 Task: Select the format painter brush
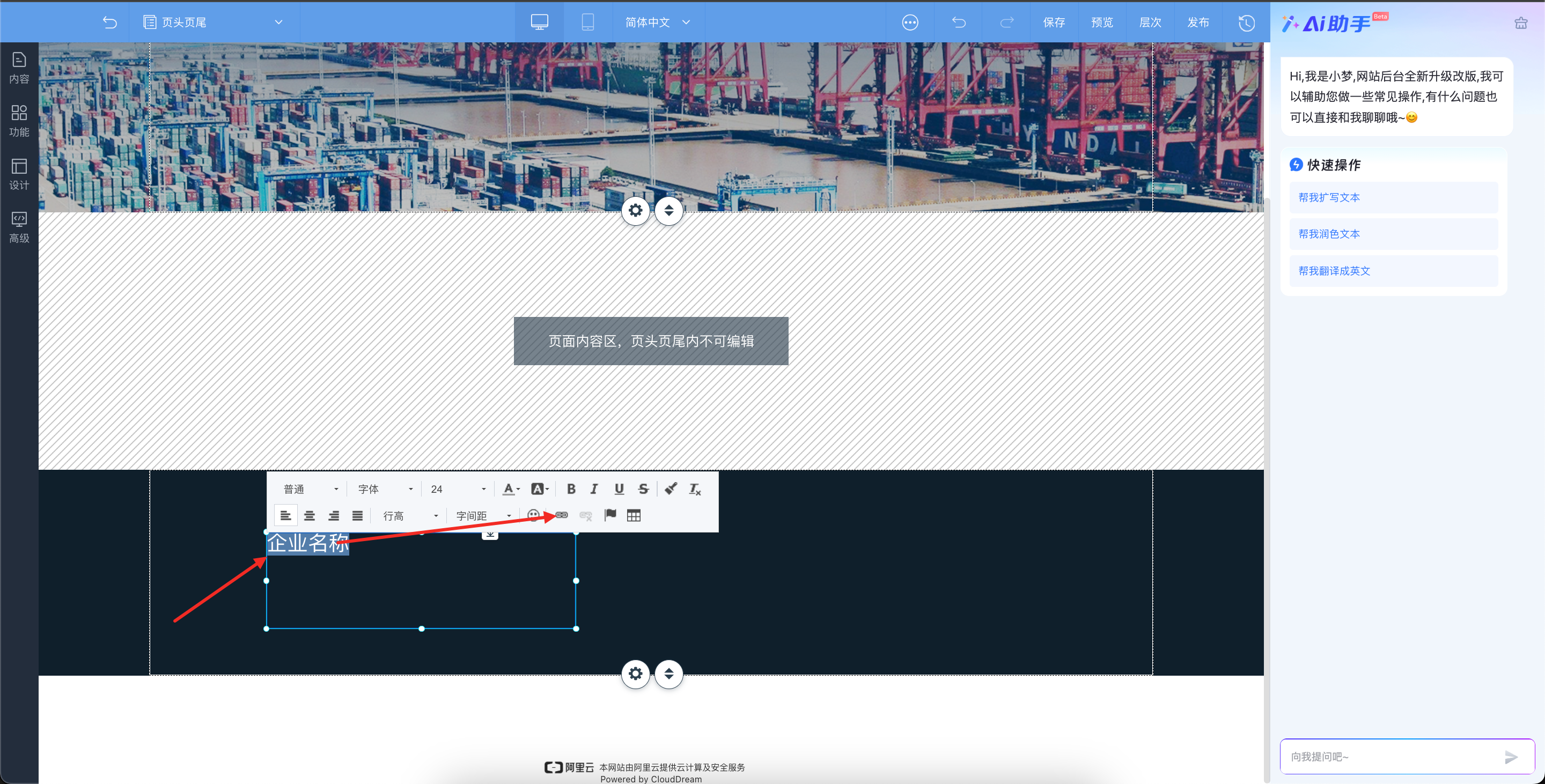click(671, 489)
